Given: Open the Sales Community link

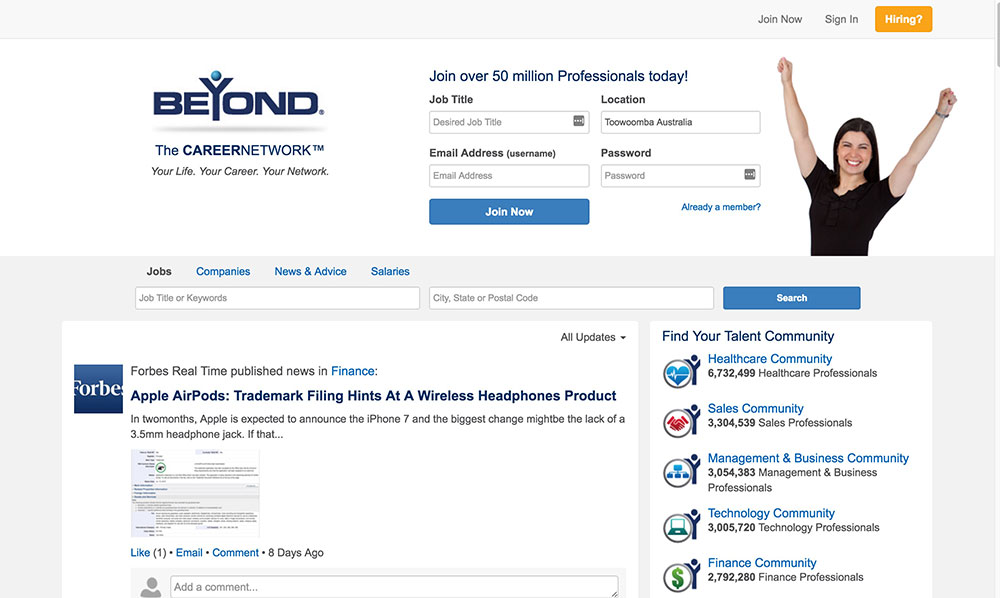Looking at the screenshot, I should [755, 409].
